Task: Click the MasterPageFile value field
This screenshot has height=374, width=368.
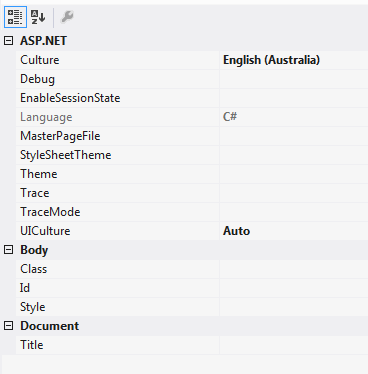Action: point(294,136)
